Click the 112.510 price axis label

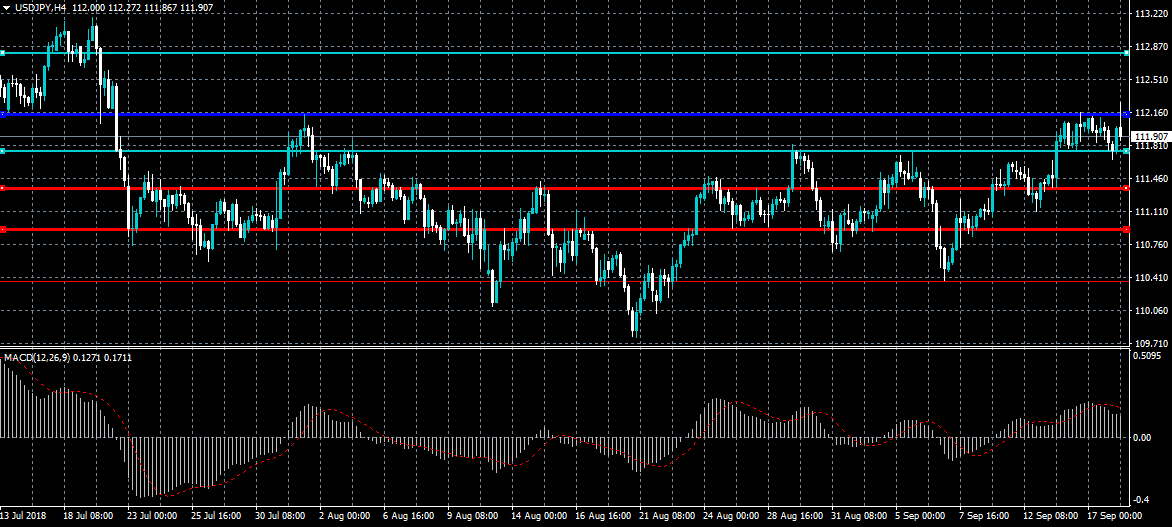pos(1151,80)
